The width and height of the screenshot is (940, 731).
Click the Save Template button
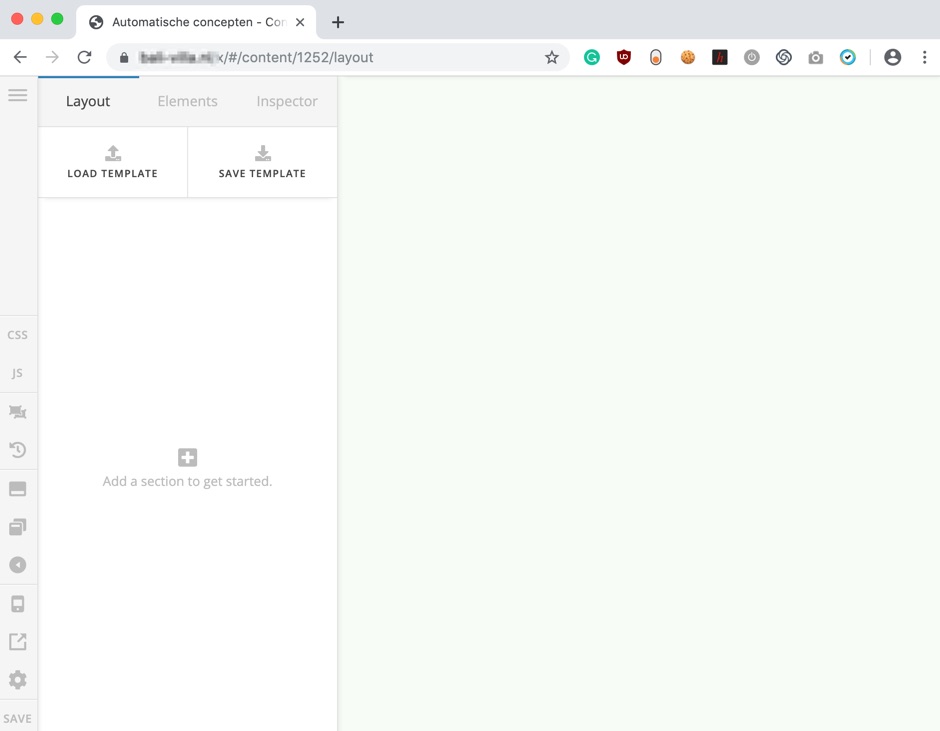(x=262, y=162)
